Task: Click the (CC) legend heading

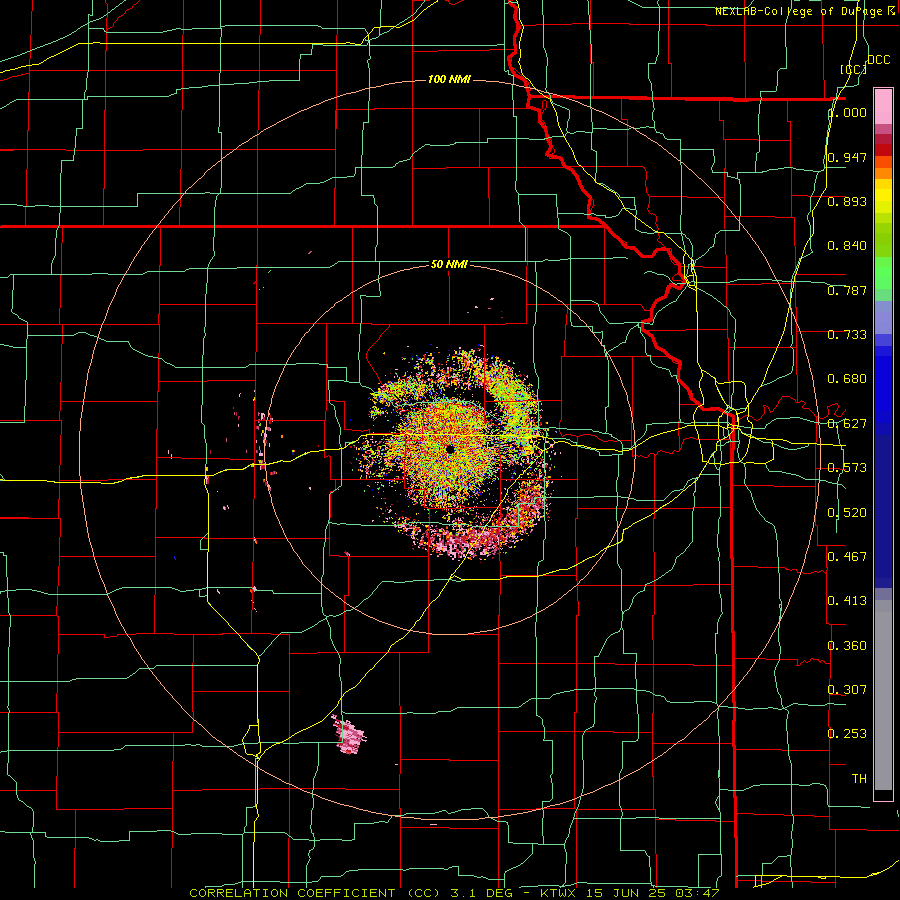Action: (854, 69)
